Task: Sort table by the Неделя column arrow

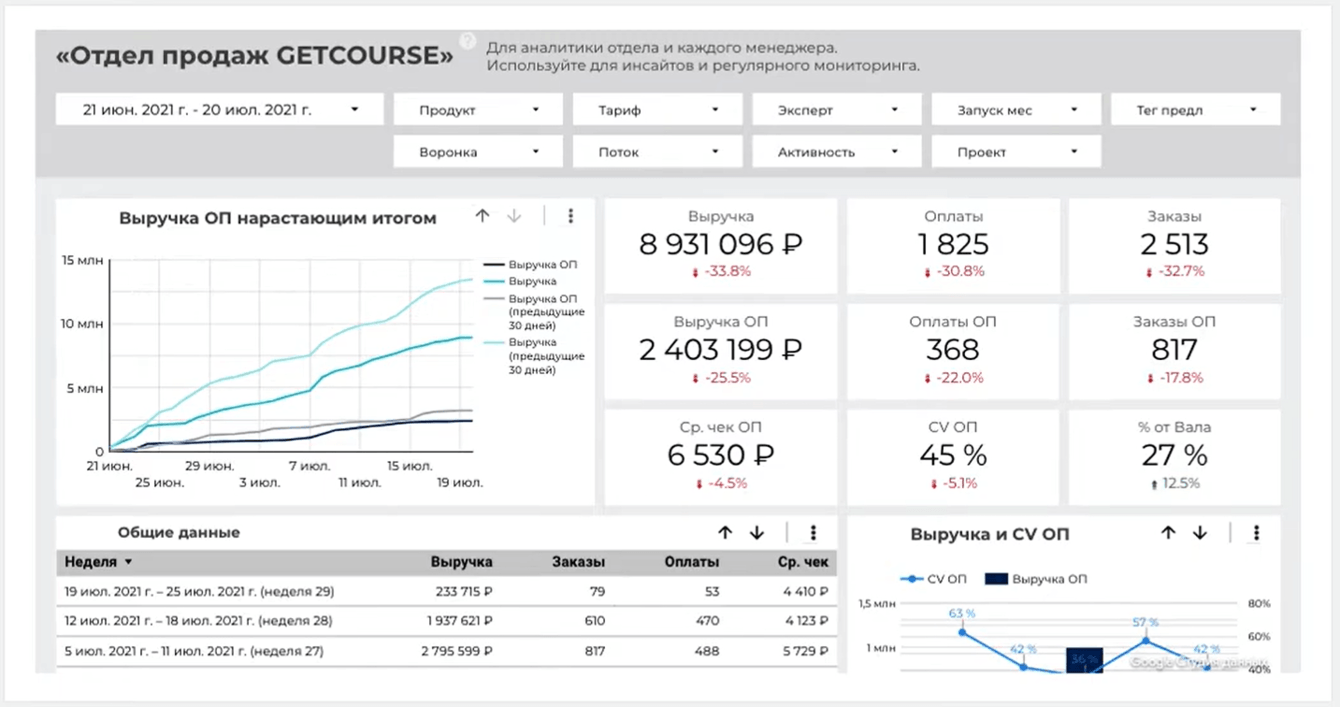Action: [128, 563]
